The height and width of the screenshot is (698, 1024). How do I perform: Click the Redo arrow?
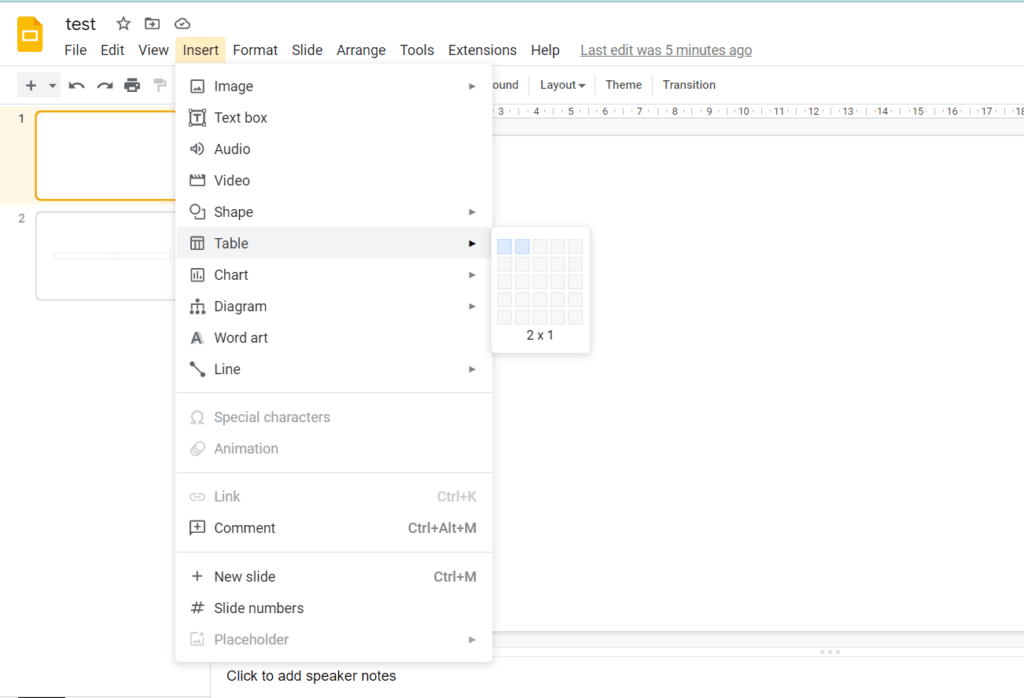coord(104,85)
